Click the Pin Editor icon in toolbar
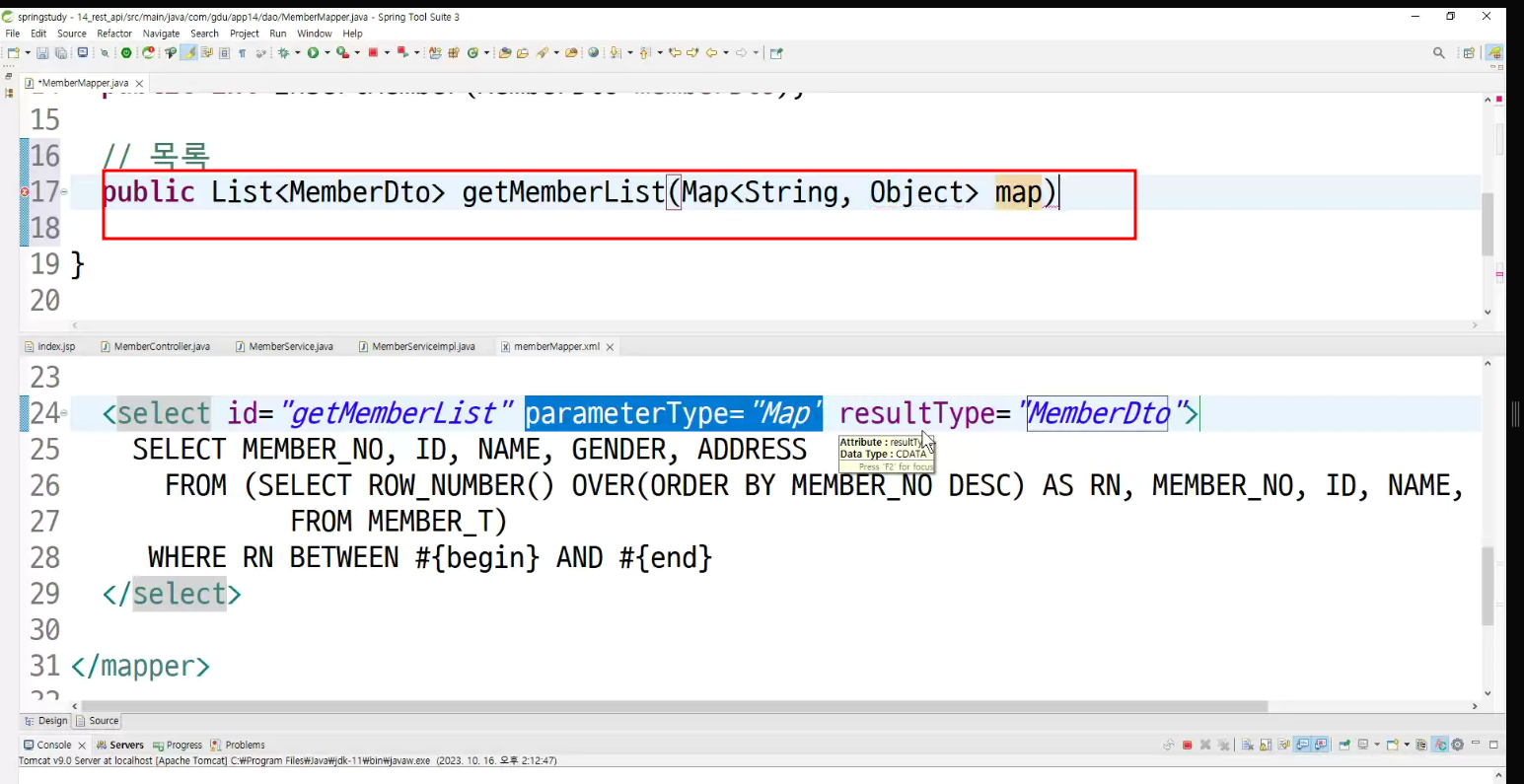The height and width of the screenshot is (784, 1524). click(776, 53)
